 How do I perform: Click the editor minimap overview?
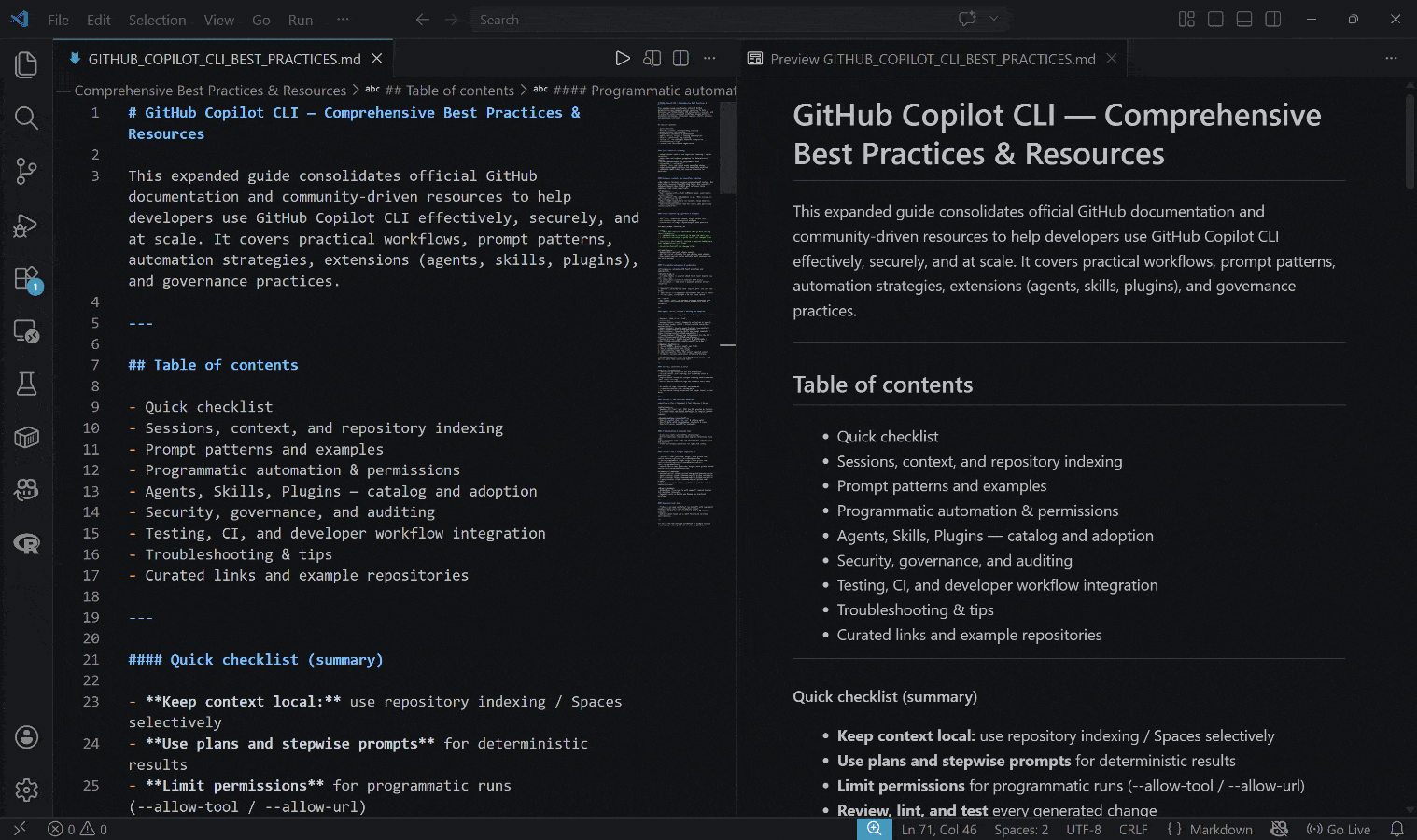click(x=686, y=315)
